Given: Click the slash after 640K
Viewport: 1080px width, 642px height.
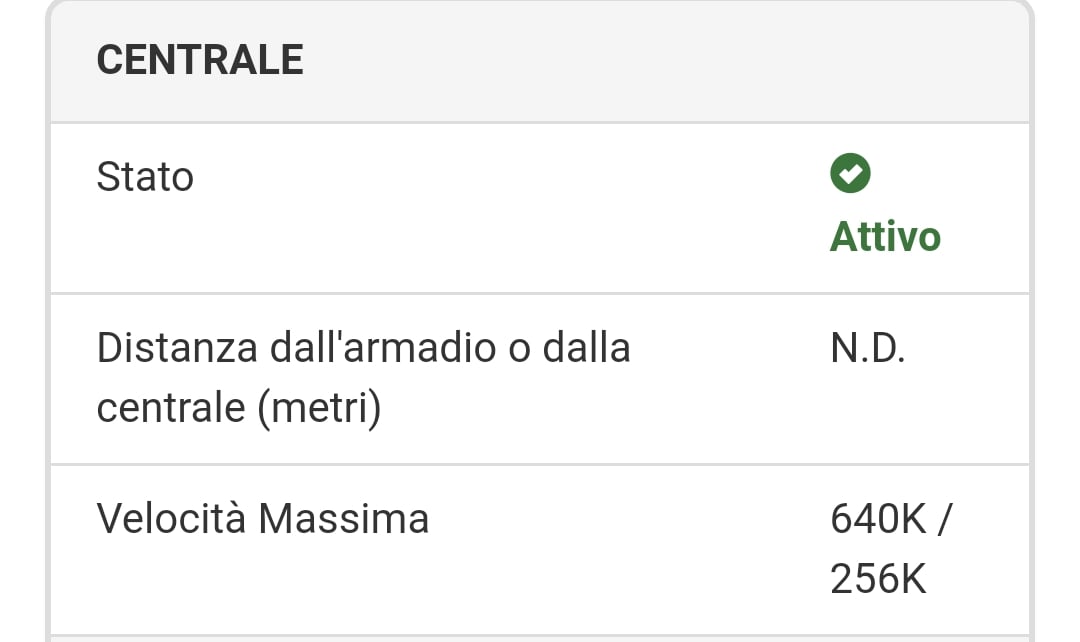Looking at the screenshot, I should coord(945,519).
